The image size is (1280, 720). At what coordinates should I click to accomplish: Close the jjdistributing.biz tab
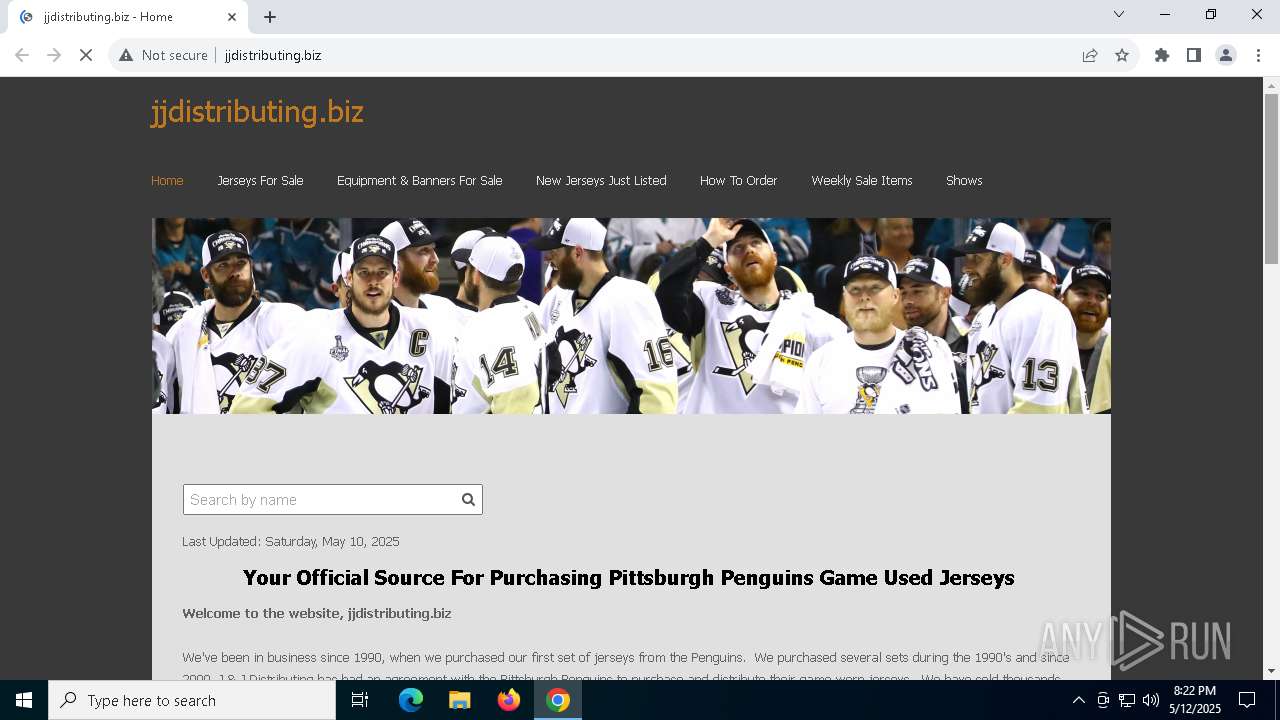[232, 17]
